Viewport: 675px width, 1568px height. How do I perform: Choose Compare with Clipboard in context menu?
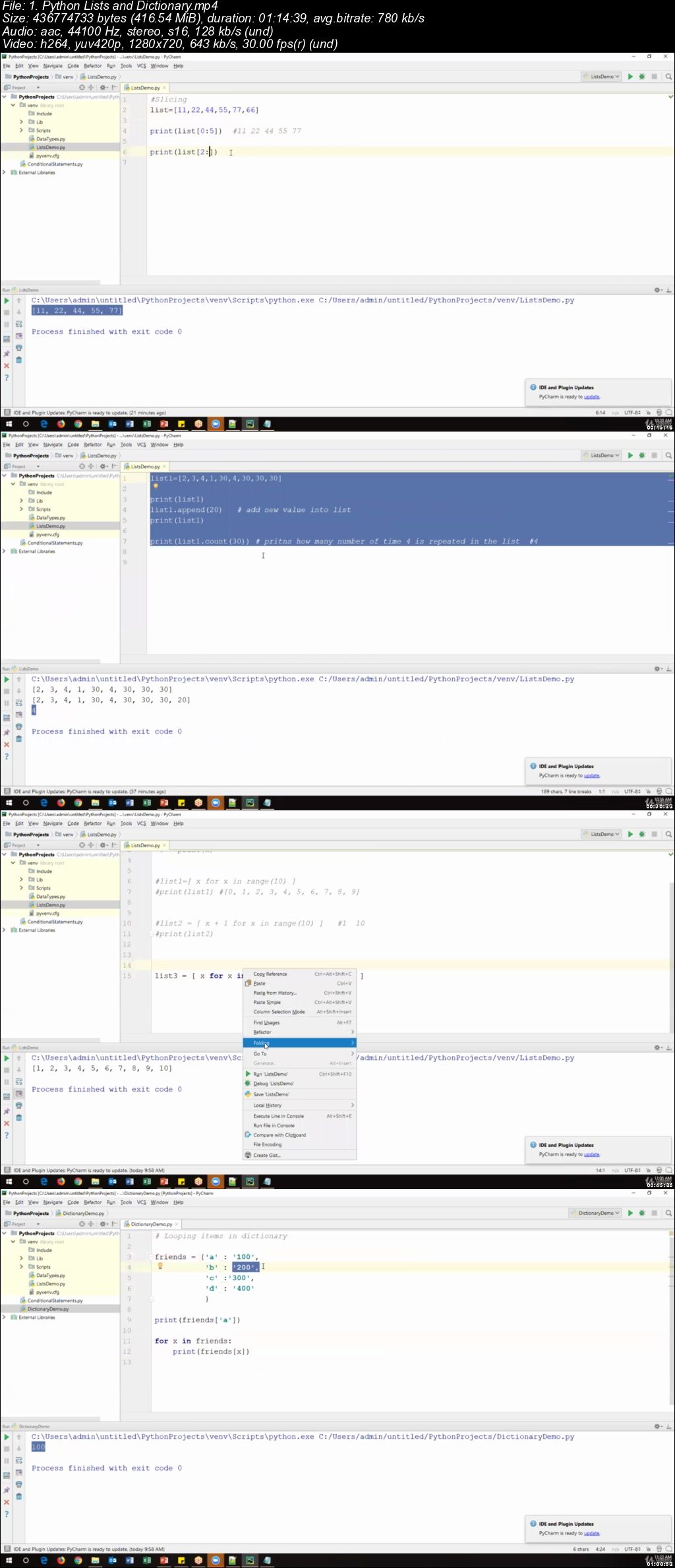300,1135
